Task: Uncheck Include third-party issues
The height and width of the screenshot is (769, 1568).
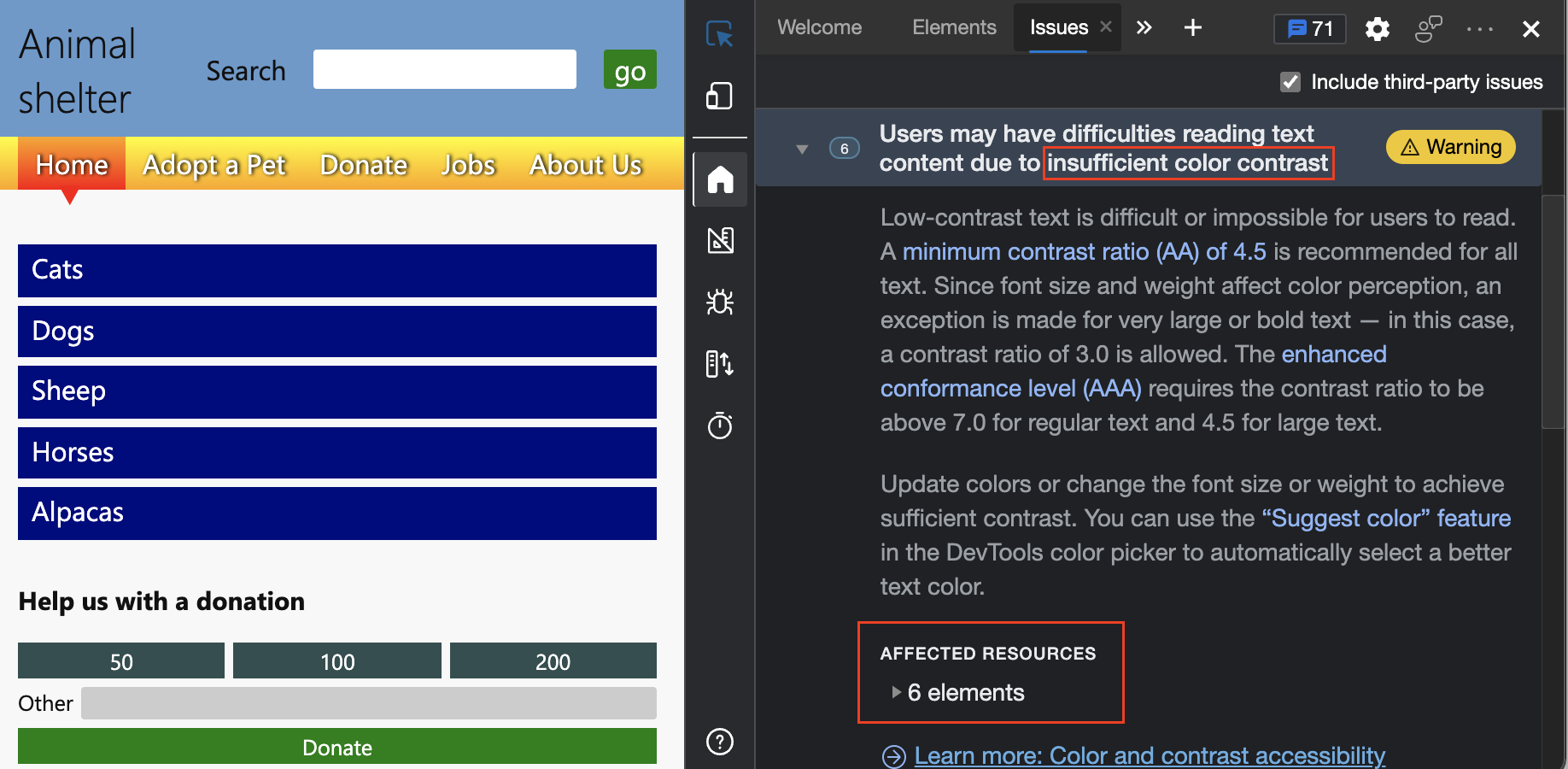Action: (1290, 82)
